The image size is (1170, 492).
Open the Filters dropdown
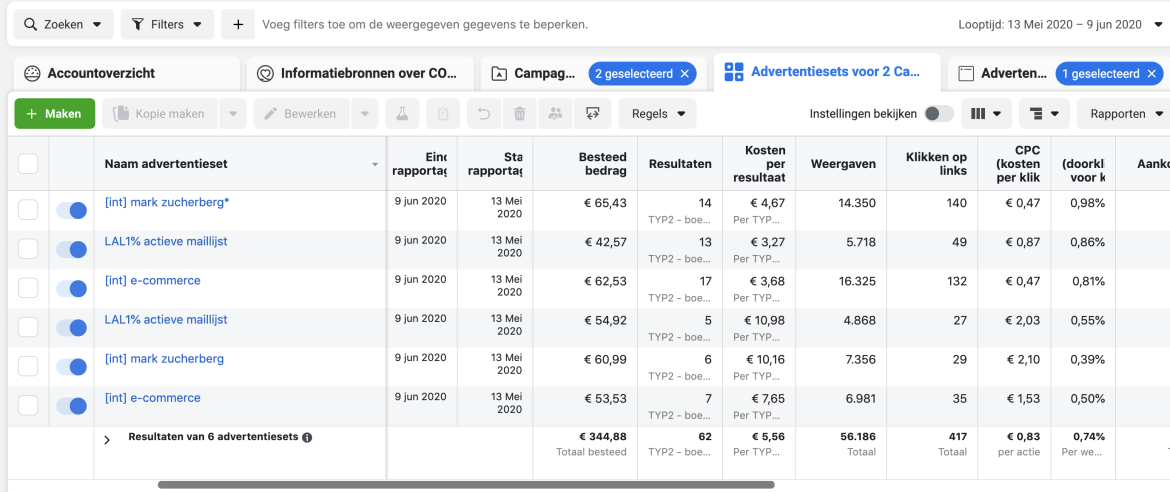(x=167, y=25)
